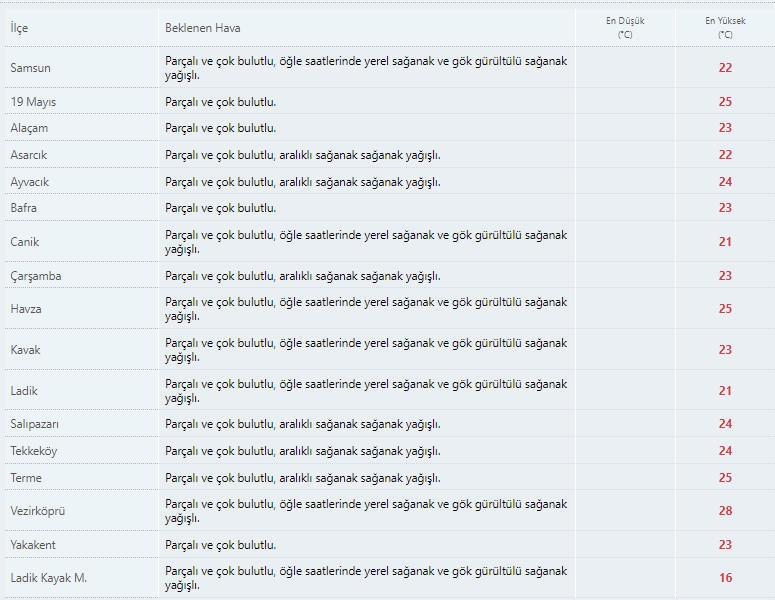Click Ladik Kayak M. high temperature 16
The width and height of the screenshot is (775, 600).
coord(725,578)
